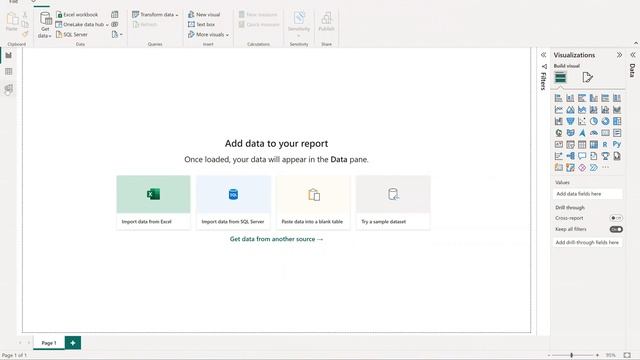Select the Gauge visual

click(x=593, y=133)
